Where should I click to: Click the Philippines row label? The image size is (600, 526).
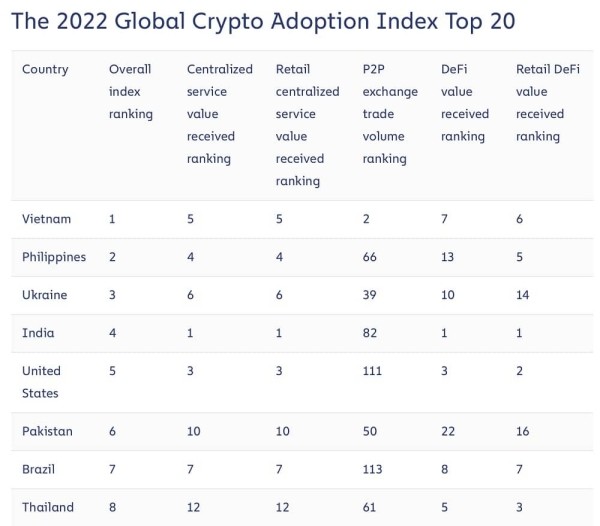54,257
